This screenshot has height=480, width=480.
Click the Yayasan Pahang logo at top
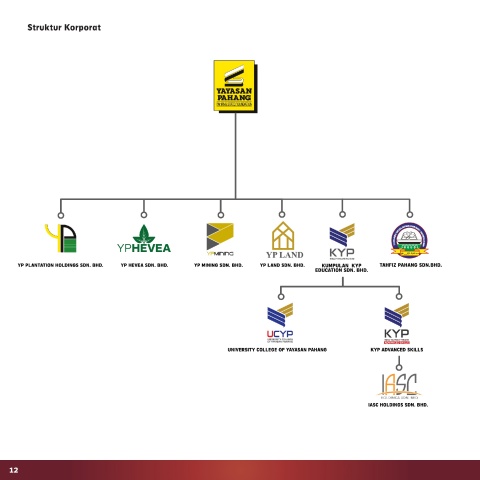click(235, 86)
